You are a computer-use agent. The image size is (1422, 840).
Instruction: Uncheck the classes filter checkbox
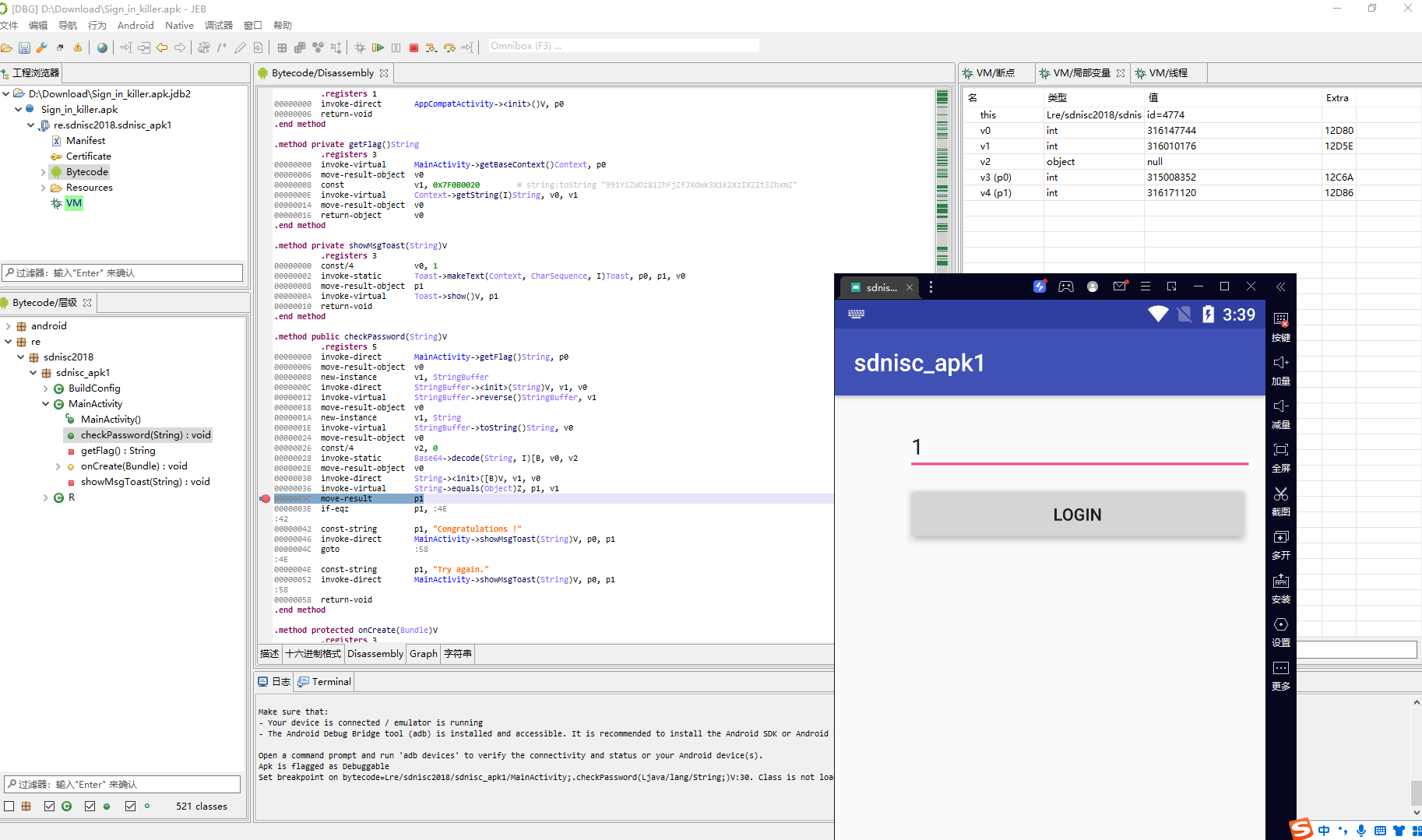click(x=50, y=806)
